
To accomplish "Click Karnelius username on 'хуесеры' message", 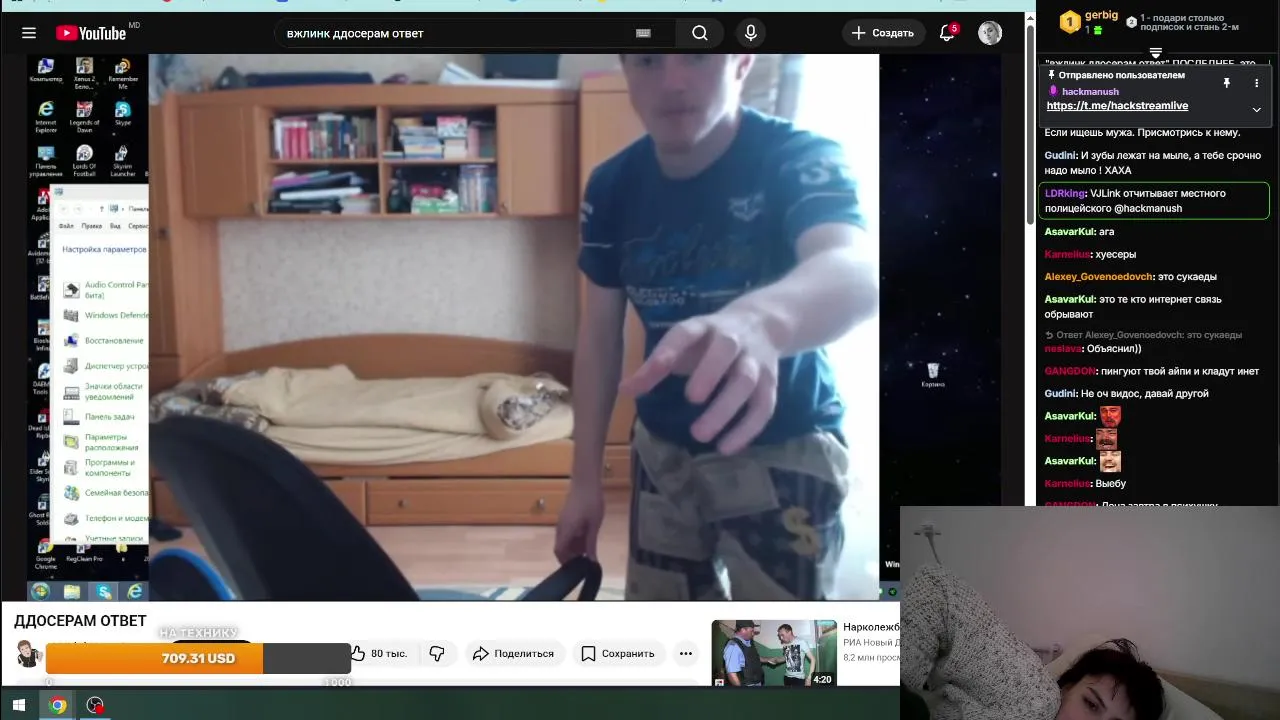I will (x=1067, y=255).
